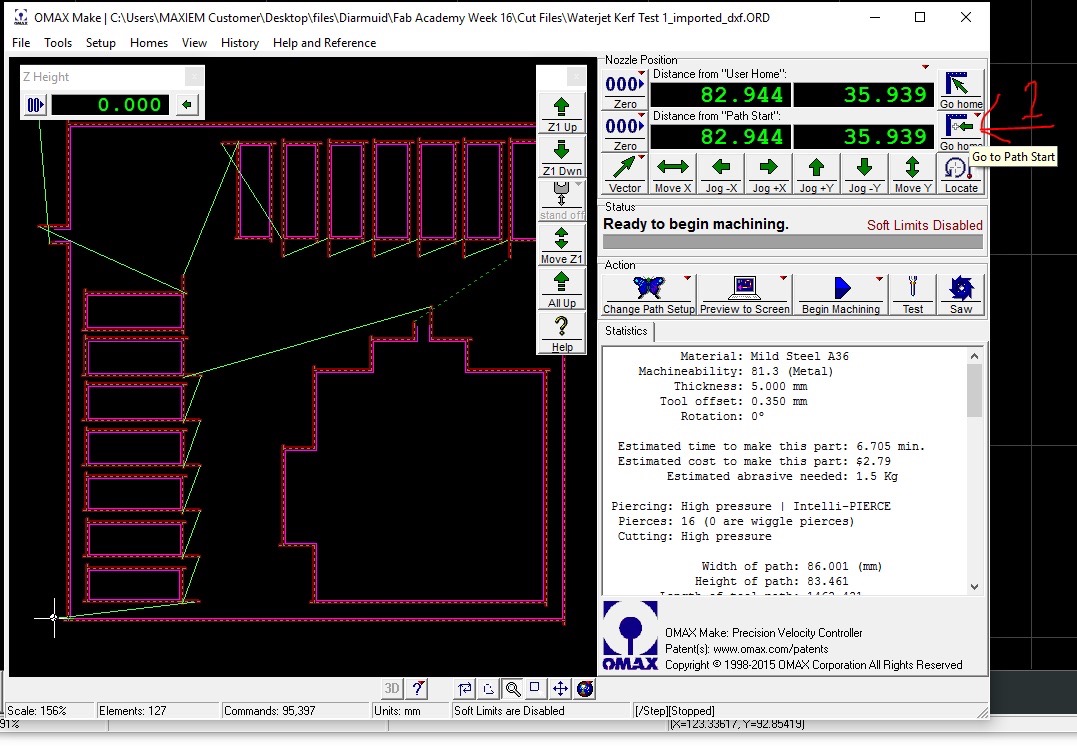Click the Z Height zero icon
This screenshot has width=1077, height=748.
pyautogui.click(x=36, y=105)
